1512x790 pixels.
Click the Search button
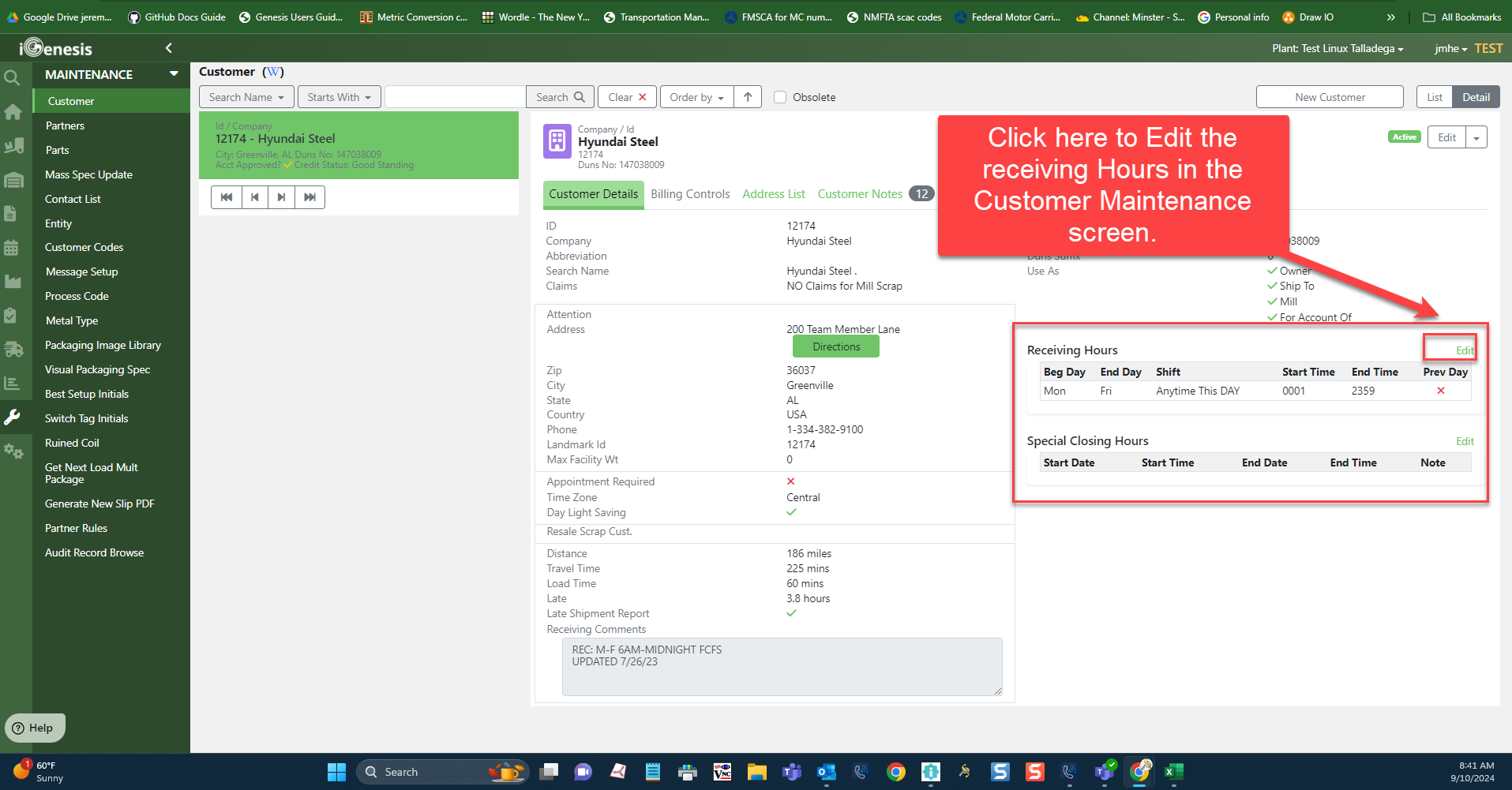[x=560, y=97]
